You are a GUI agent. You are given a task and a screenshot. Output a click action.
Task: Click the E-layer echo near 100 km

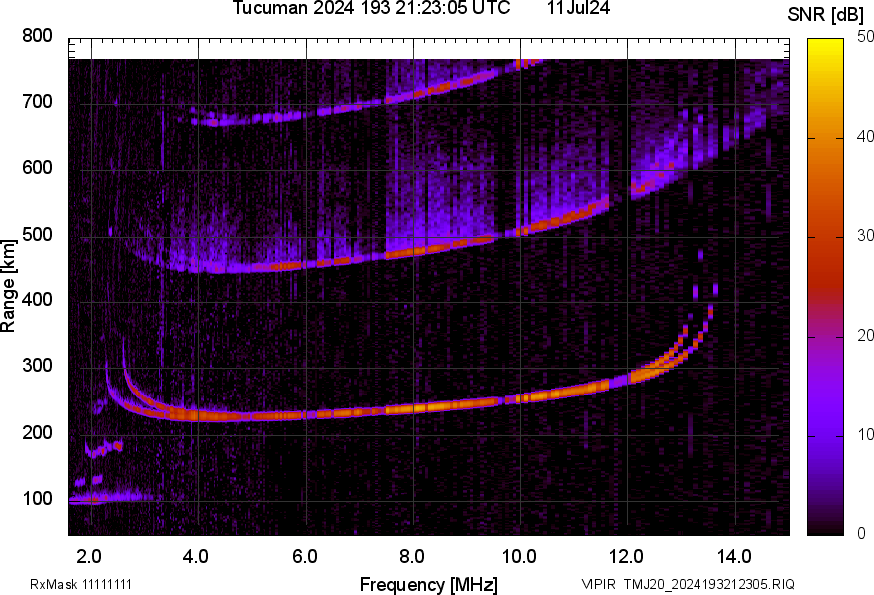click(x=100, y=497)
